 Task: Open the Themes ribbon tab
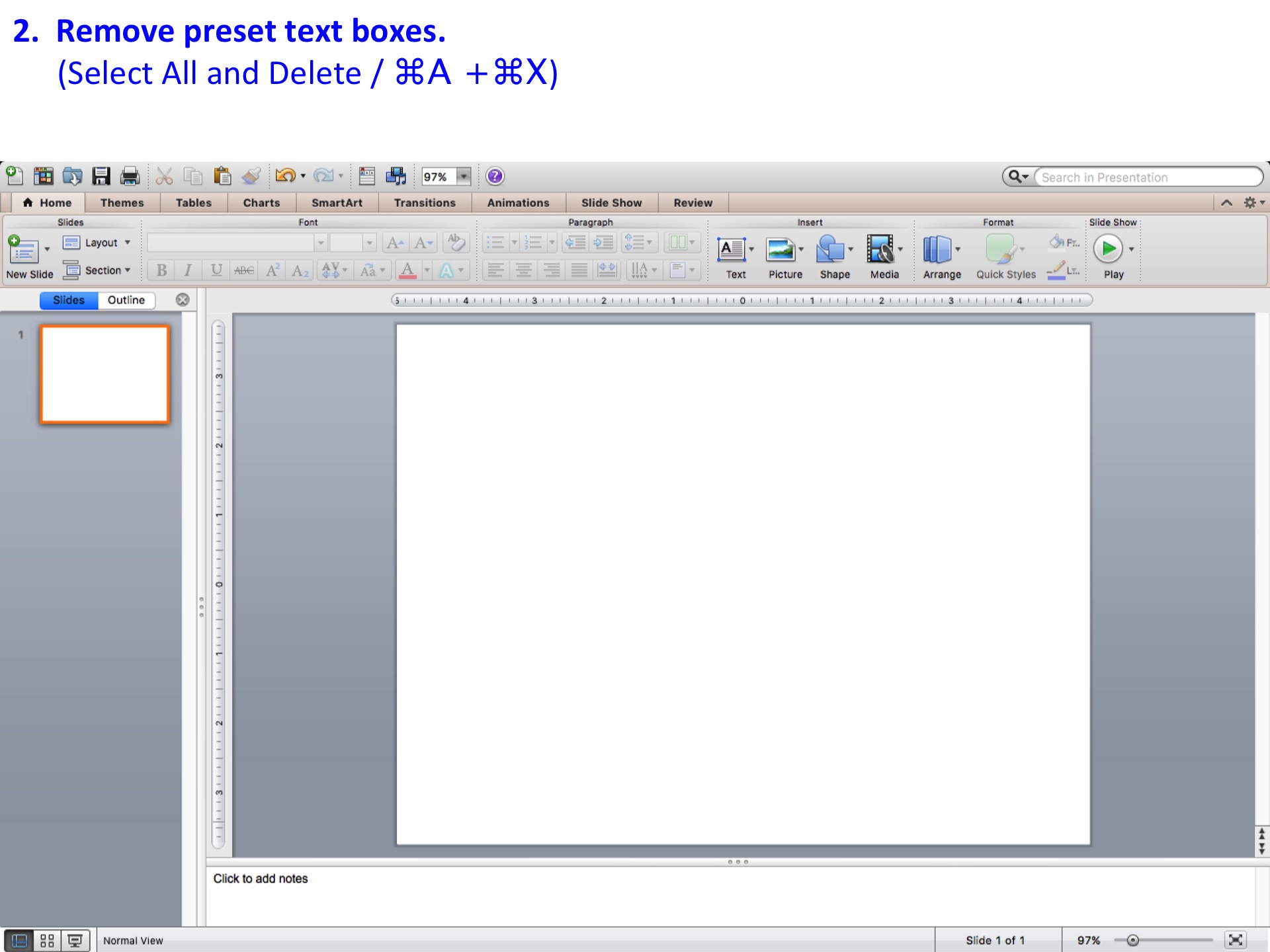[x=121, y=202]
